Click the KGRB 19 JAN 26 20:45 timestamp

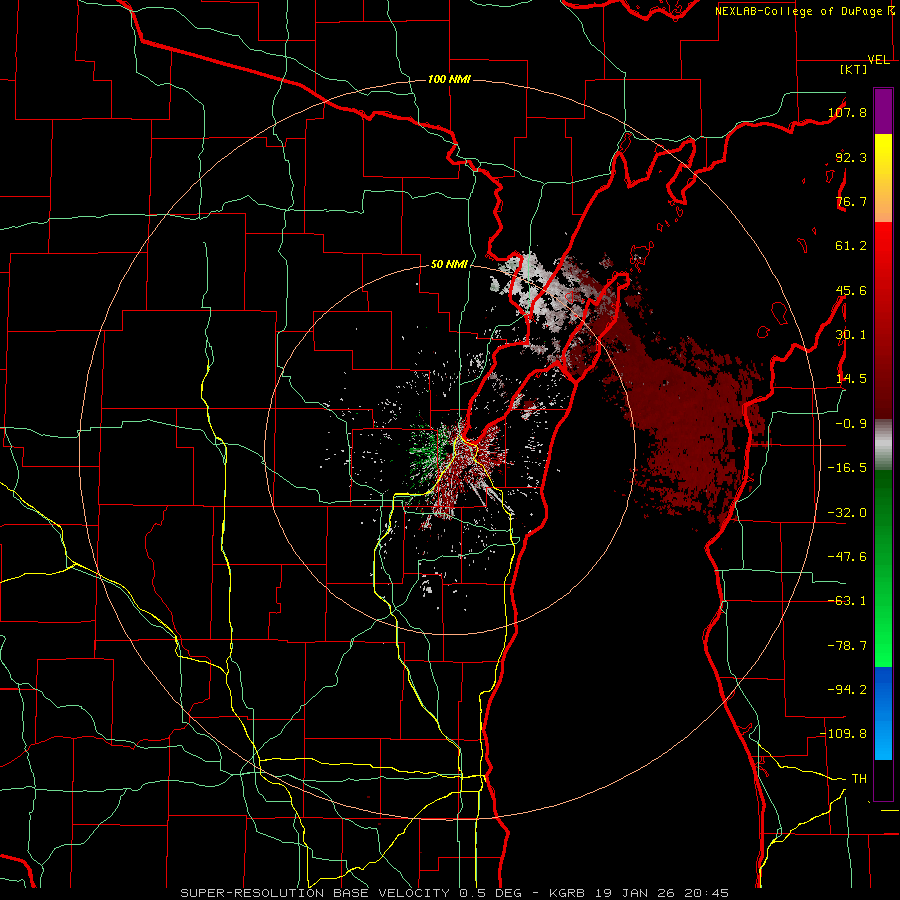point(639,893)
